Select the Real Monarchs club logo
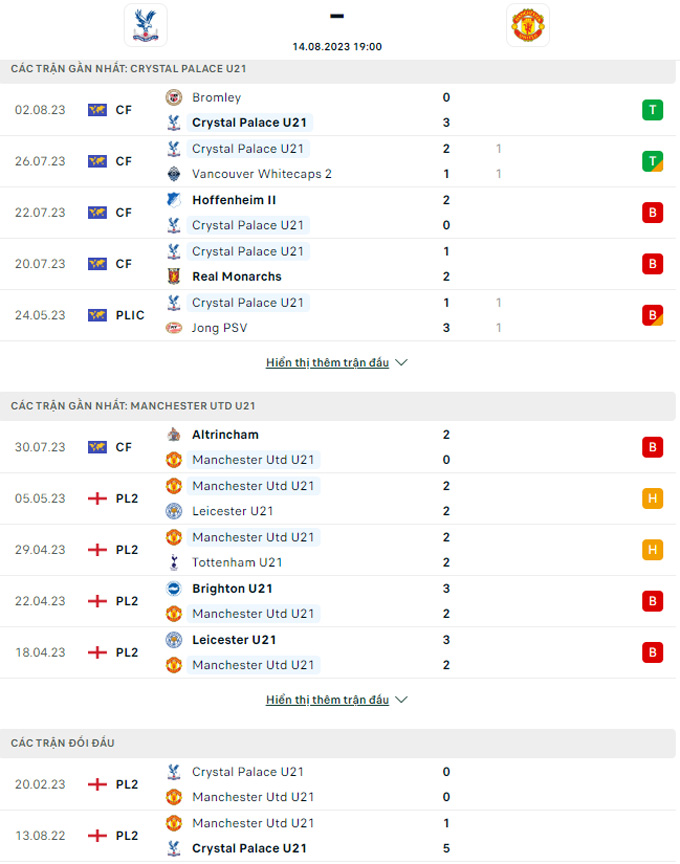 (x=175, y=276)
